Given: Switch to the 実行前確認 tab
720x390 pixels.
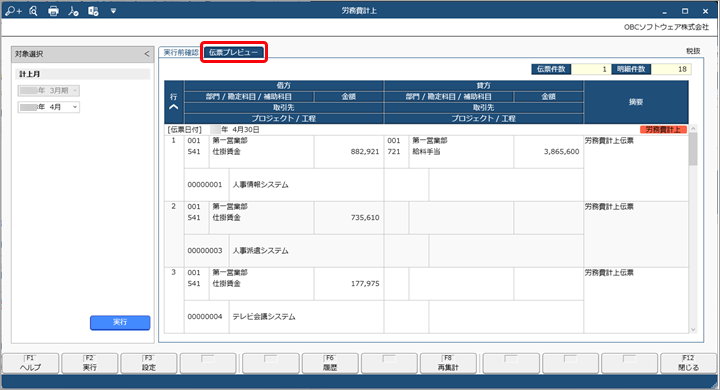Looking at the screenshot, I should 181,52.
